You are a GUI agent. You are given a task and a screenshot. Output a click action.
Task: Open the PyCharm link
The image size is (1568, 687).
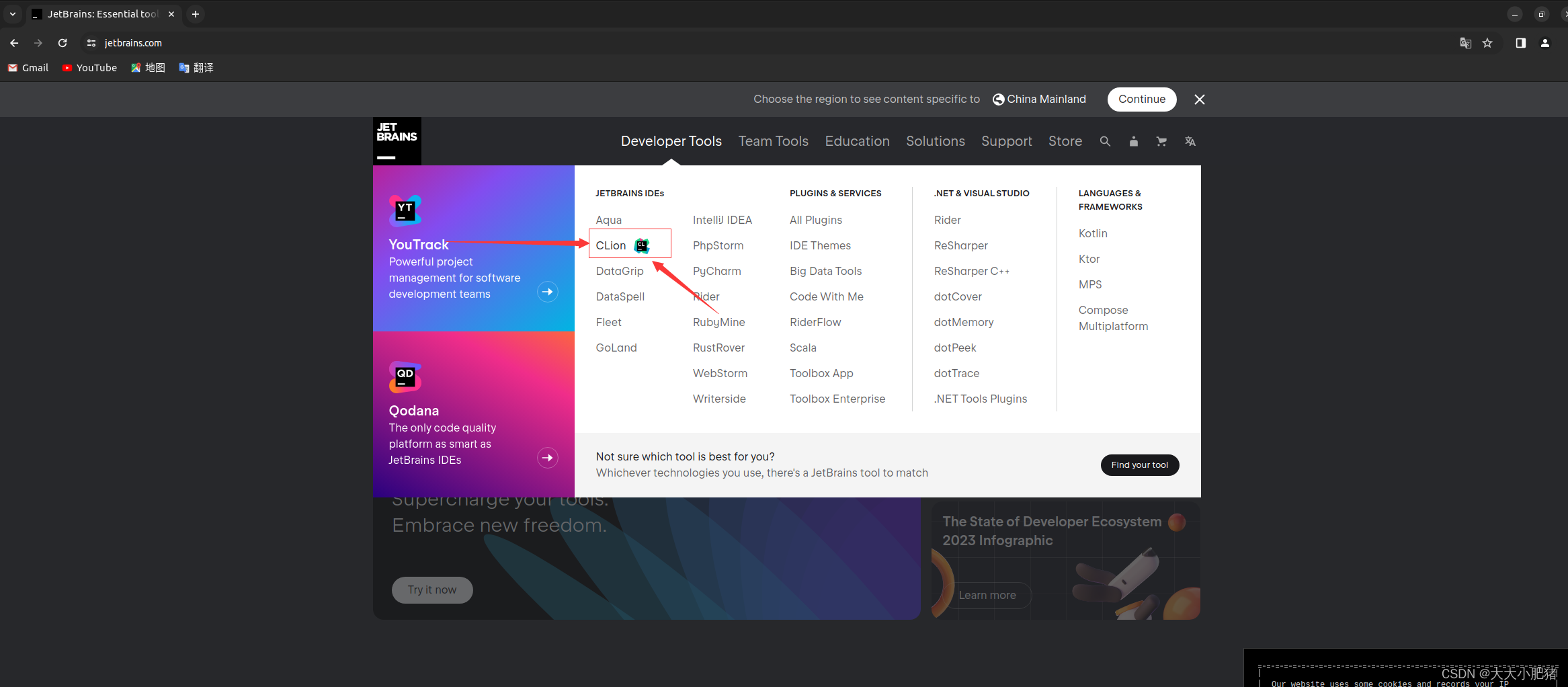pos(717,272)
